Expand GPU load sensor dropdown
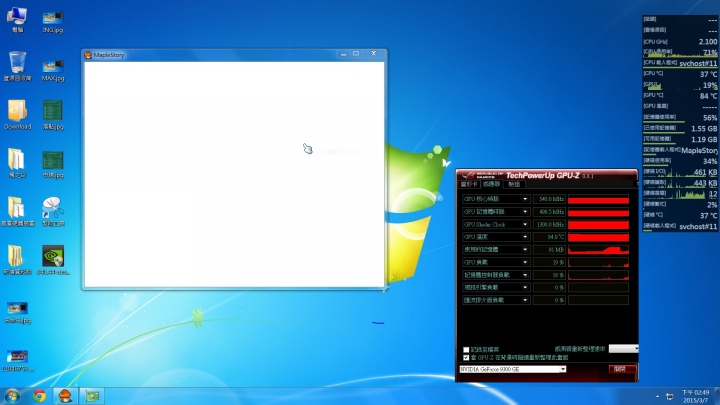The height and width of the screenshot is (405, 720). point(525,262)
